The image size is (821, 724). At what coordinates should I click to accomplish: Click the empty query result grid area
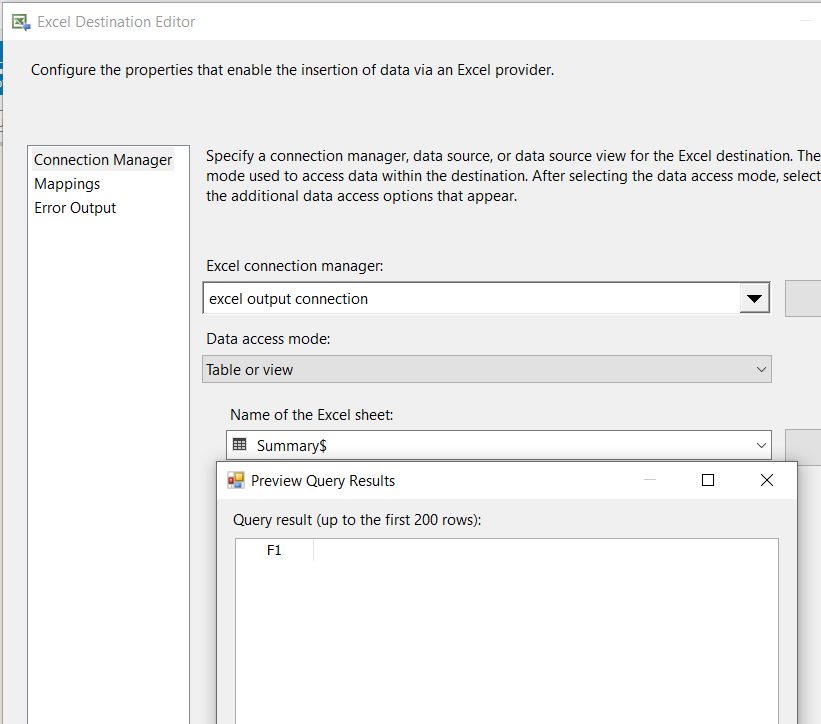(x=505, y=640)
